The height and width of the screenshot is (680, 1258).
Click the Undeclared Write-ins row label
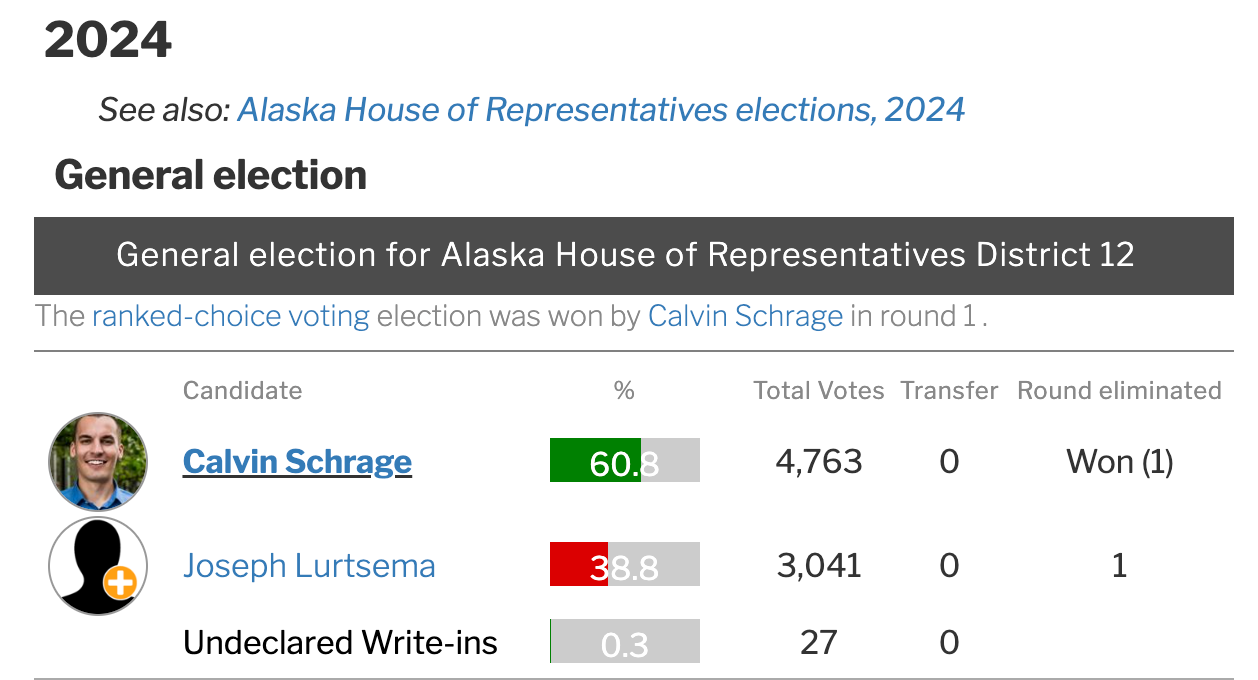pos(340,642)
